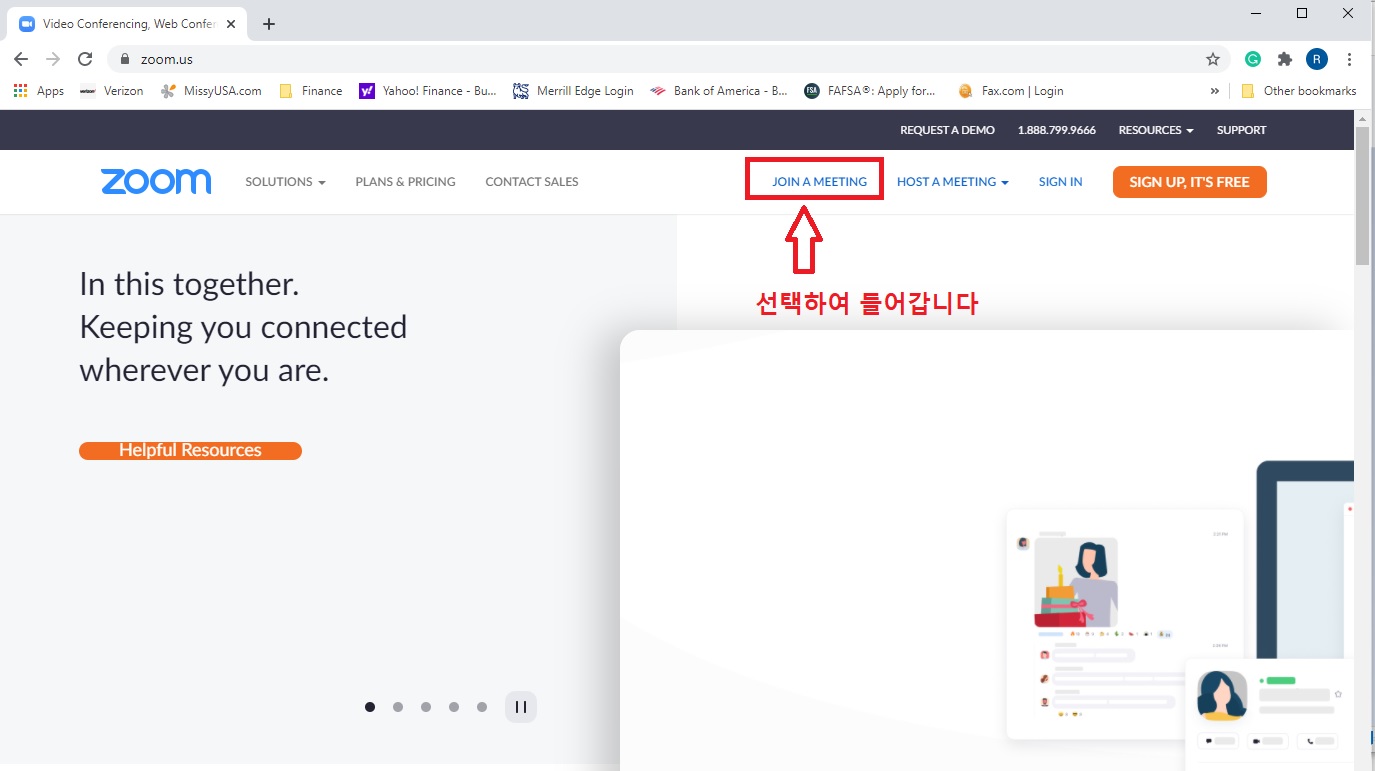Show hidden bookmarks overflow chevron
This screenshot has height=771, width=1375.
1215,91
